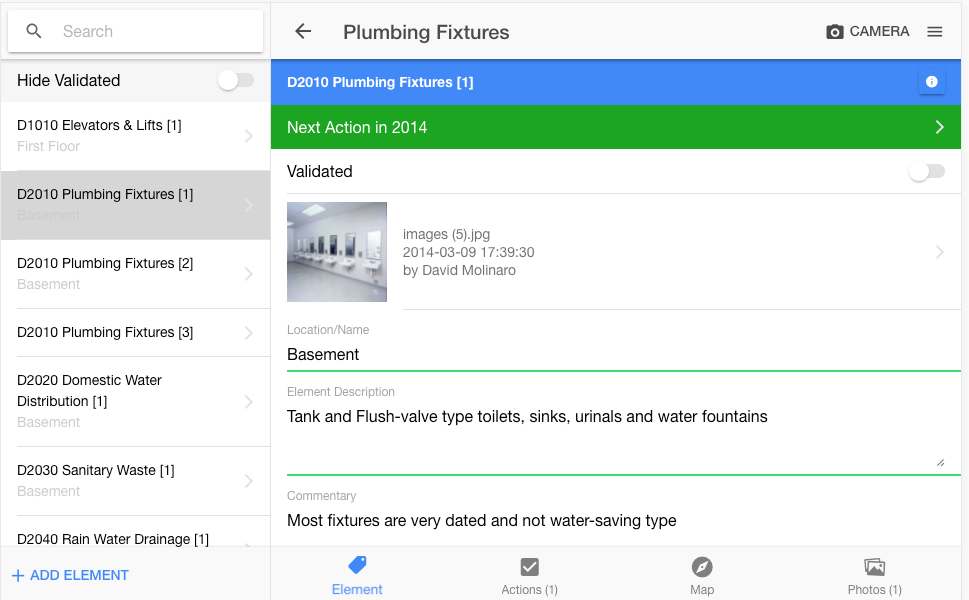Click the ADD ELEMENT button
This screenshot has width=969, height=600.
pyautogui.click(x=70, y=575)
